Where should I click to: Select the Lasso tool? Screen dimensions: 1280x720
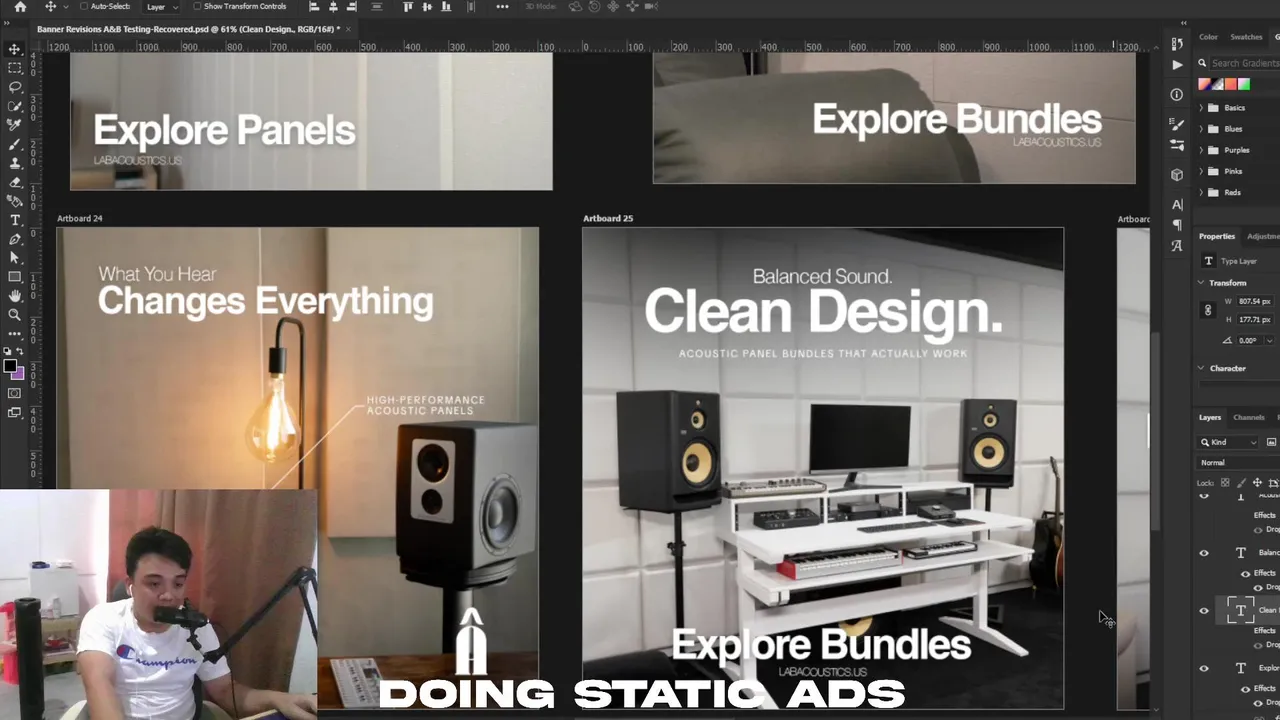(15, 87)
